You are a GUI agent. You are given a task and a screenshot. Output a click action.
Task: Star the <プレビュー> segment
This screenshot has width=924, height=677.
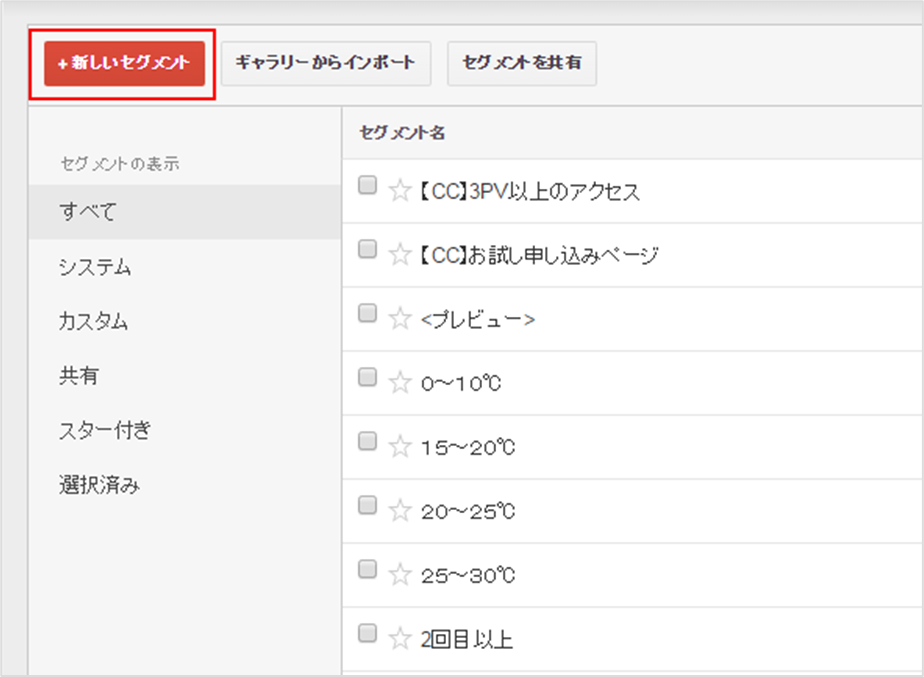click(x=400, y=318)
